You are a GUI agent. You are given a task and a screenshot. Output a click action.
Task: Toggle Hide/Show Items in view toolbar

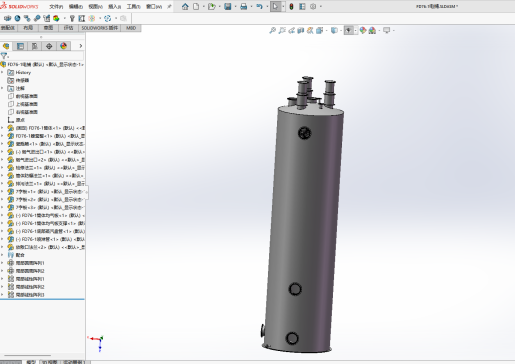(348, 31)
